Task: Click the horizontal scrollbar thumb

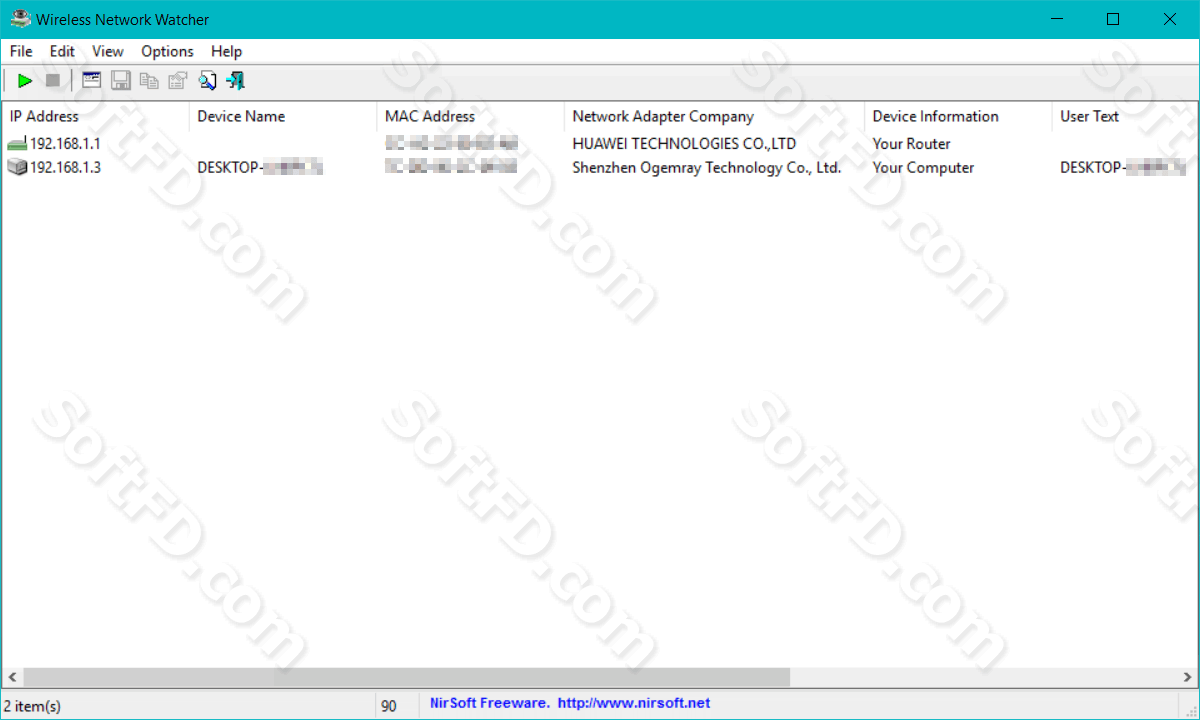Action: tap(406, 677)
